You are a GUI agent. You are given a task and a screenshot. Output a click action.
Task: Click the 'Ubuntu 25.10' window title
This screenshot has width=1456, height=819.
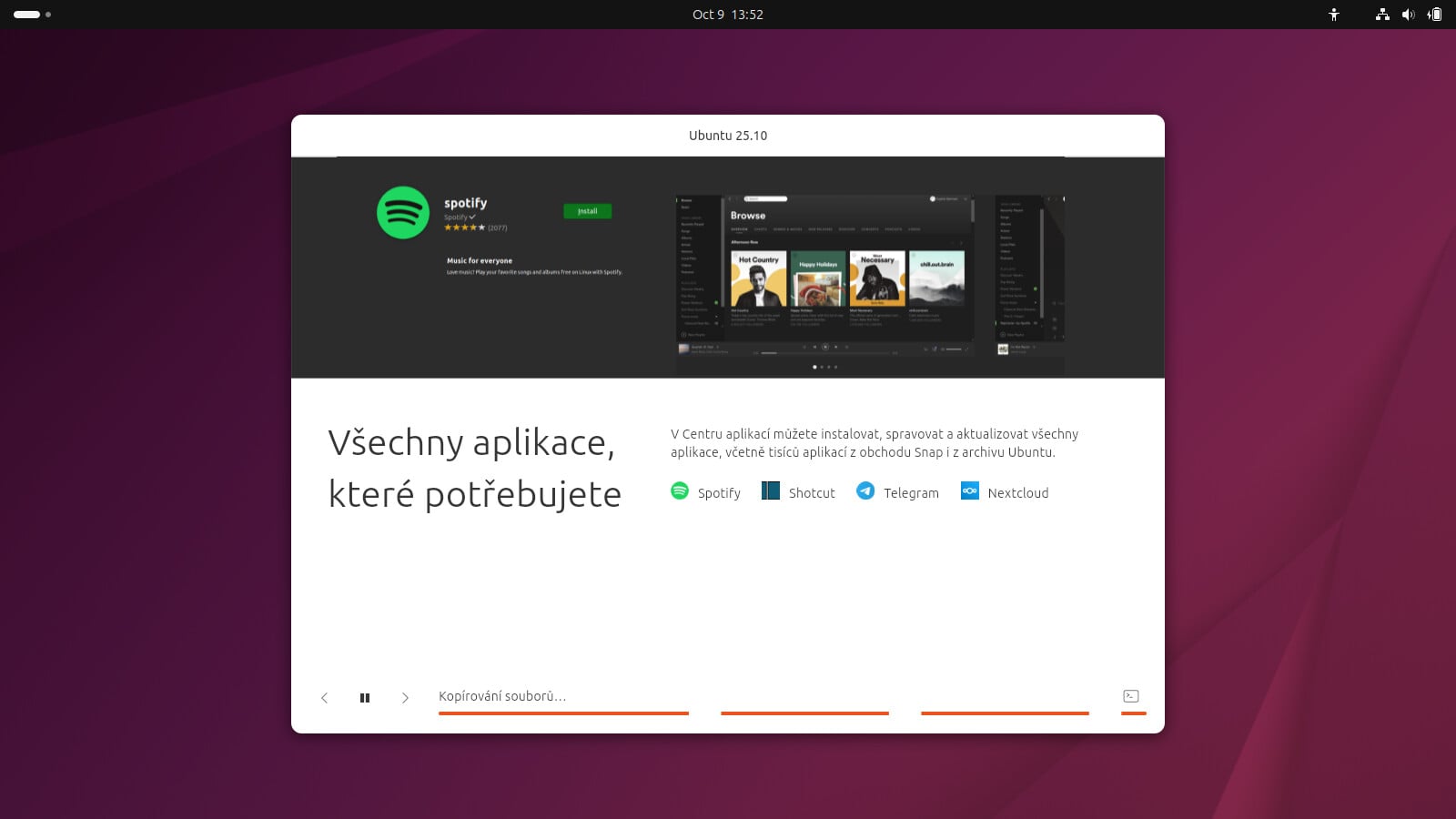point(728,136)
